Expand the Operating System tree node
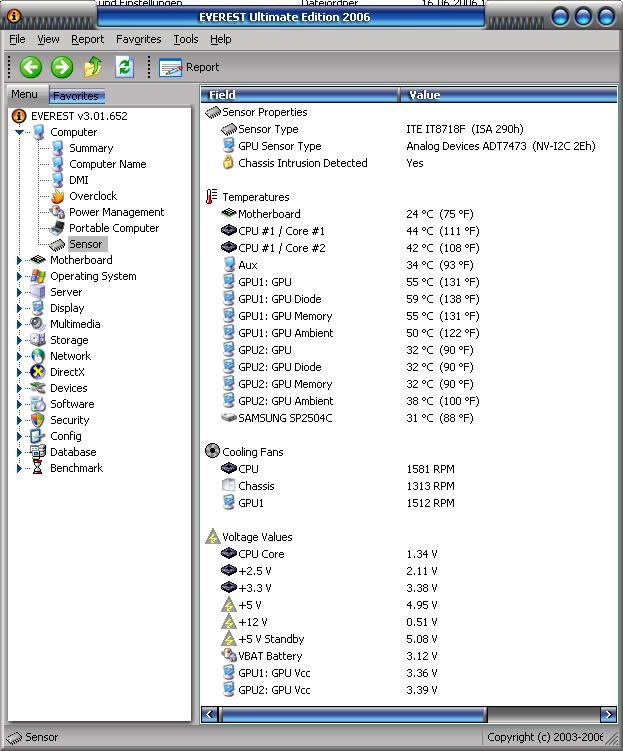Screen dimensions: 623x751 coord(19,276)
